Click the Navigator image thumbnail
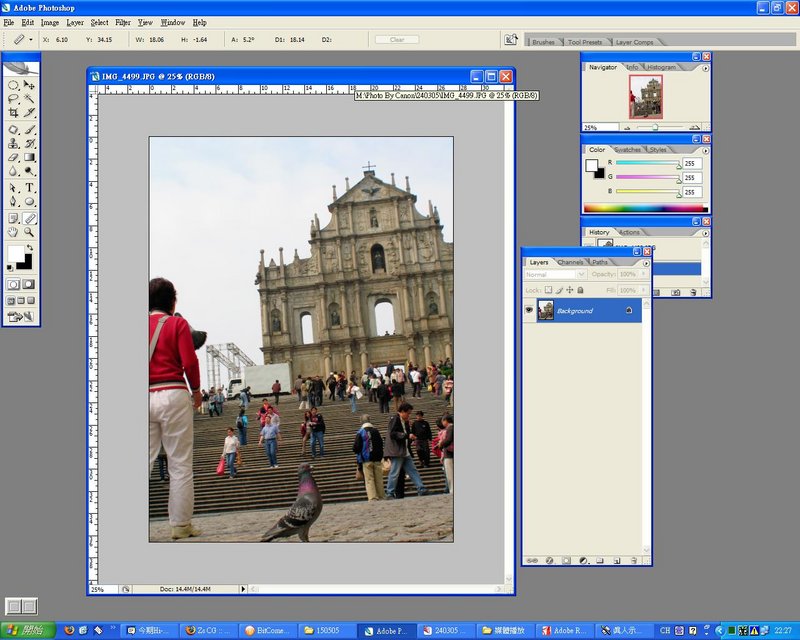Image resolution: width=800 pixels, height=640 pixels. [645, 97]
